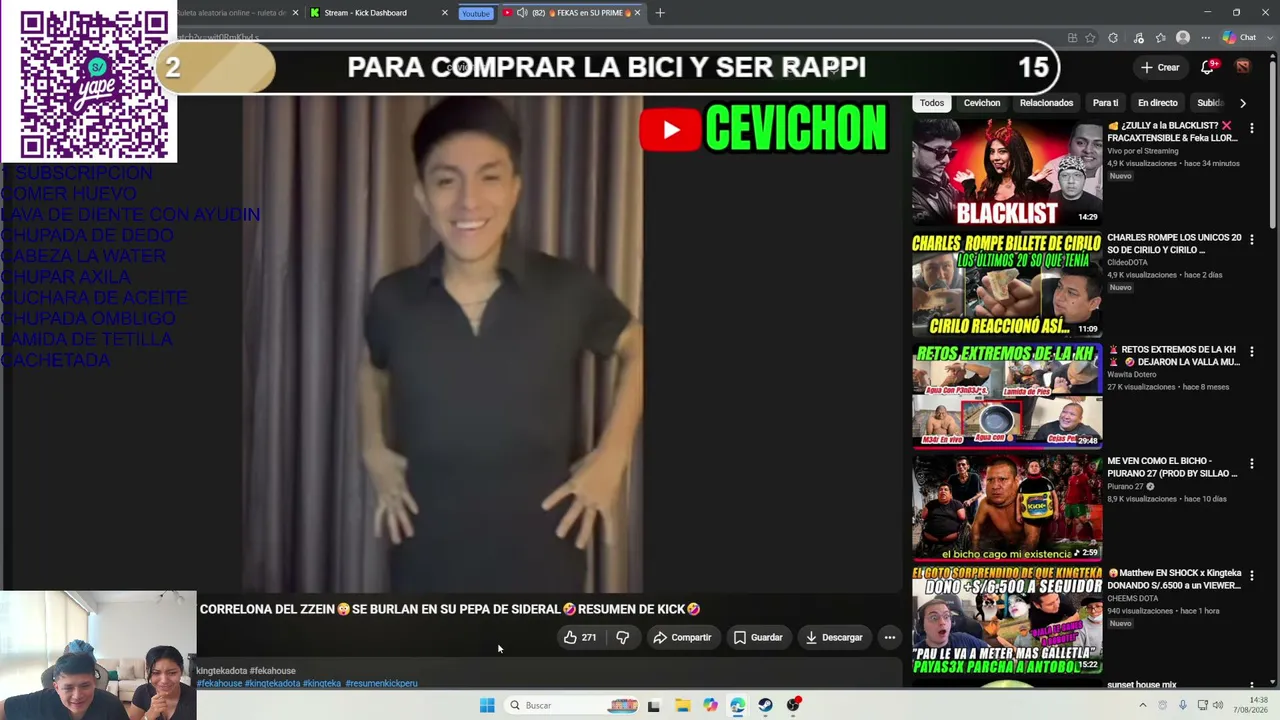Open browser extensions puzzle icon
Image resolution: width=1280 pixels, height=720 pixels.
pyautogui.click(x=1113, y=38)
